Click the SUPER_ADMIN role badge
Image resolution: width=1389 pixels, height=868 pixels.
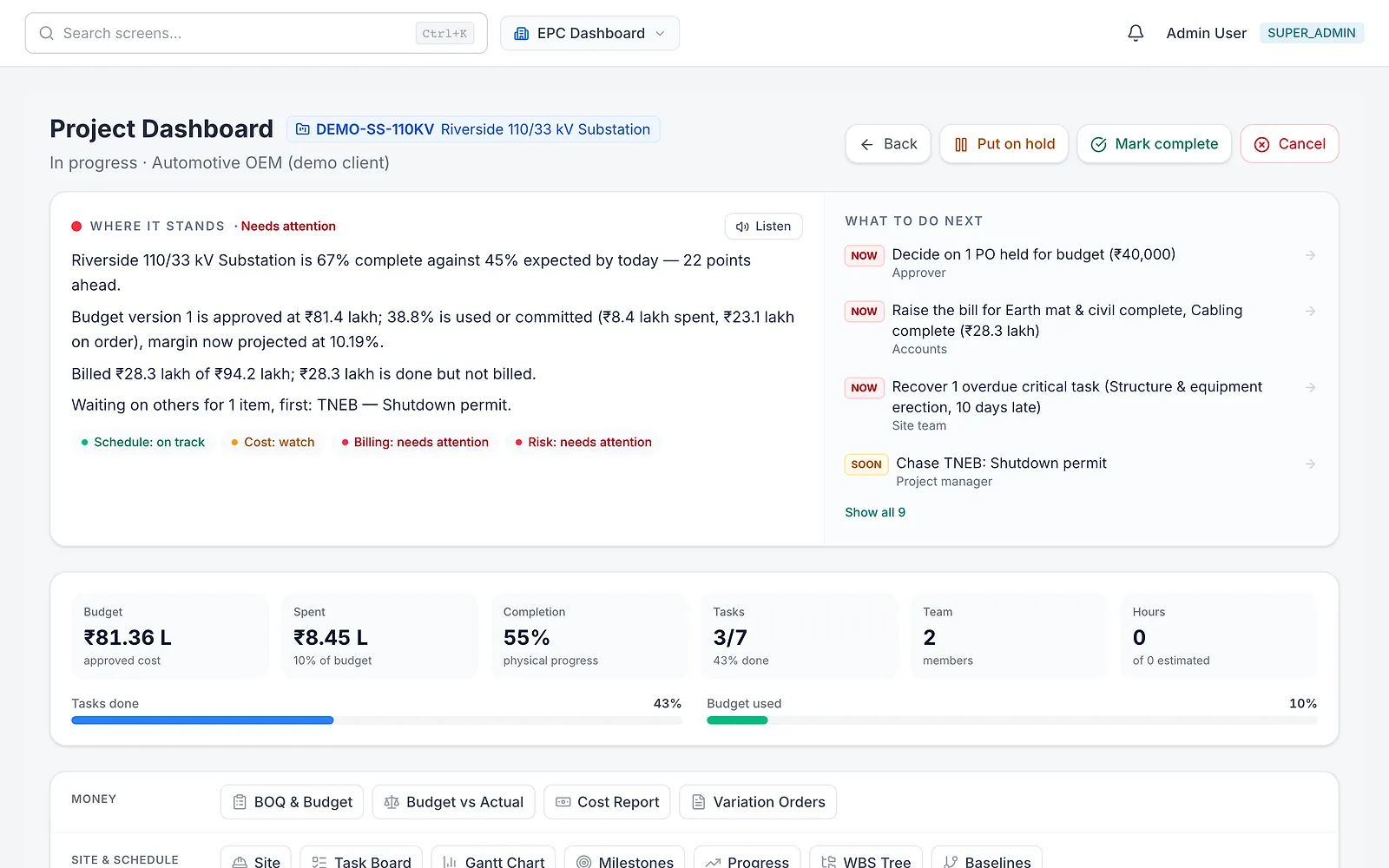[1312, 33]
